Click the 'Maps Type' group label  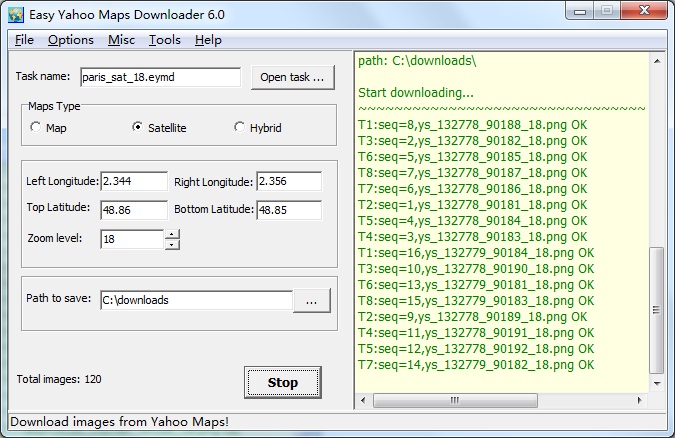[54, 106]
